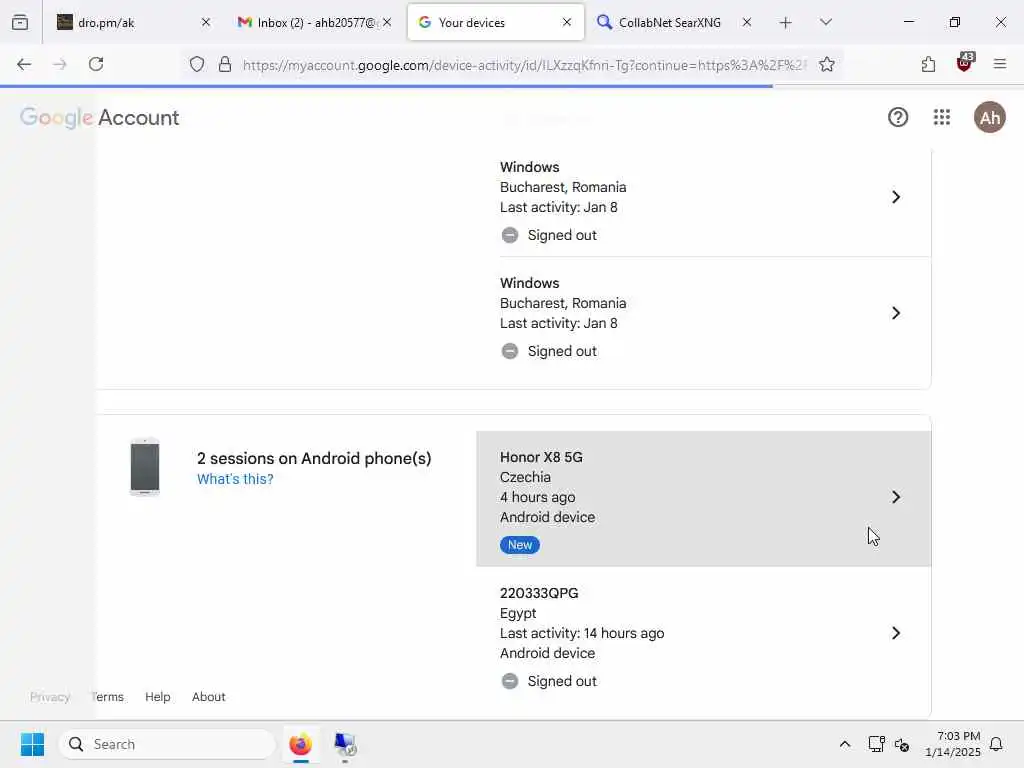
Task: Open Firefox View tab overview icon
Action: pos(20,22)
